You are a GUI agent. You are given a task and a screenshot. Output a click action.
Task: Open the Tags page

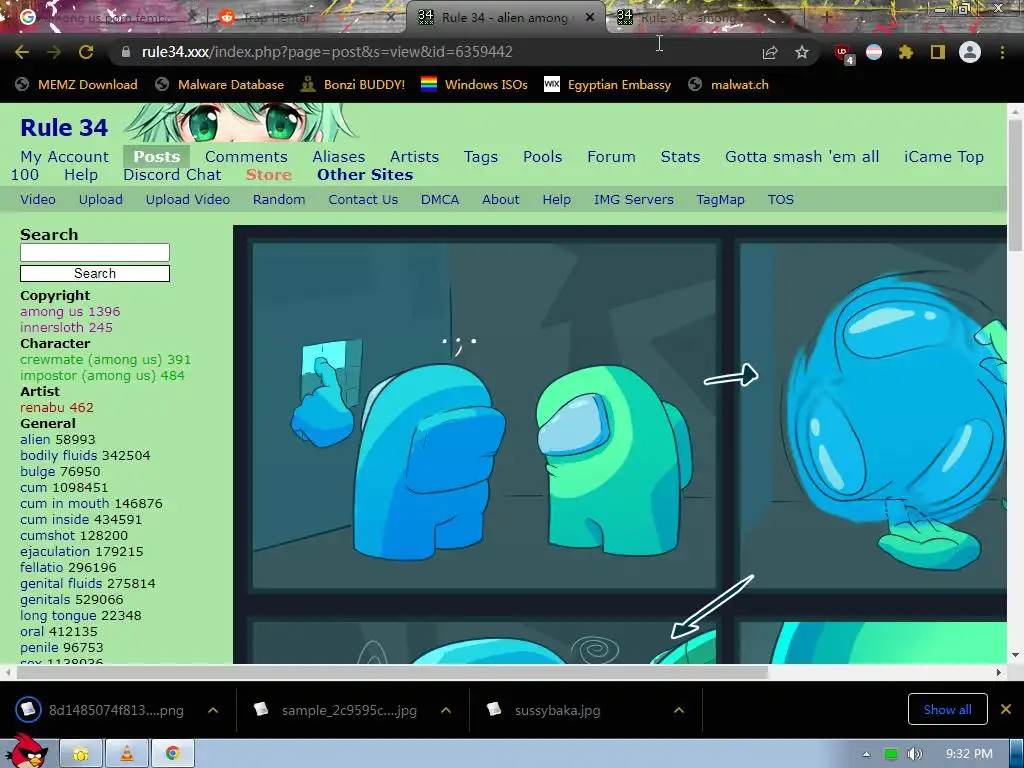[481, 157]
